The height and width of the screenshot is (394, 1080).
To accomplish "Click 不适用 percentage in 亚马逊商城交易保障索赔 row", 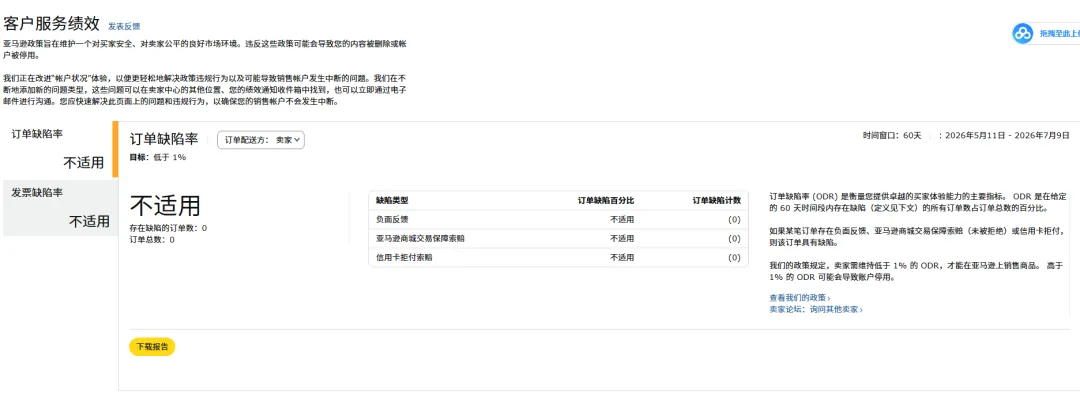I will 622,238.
